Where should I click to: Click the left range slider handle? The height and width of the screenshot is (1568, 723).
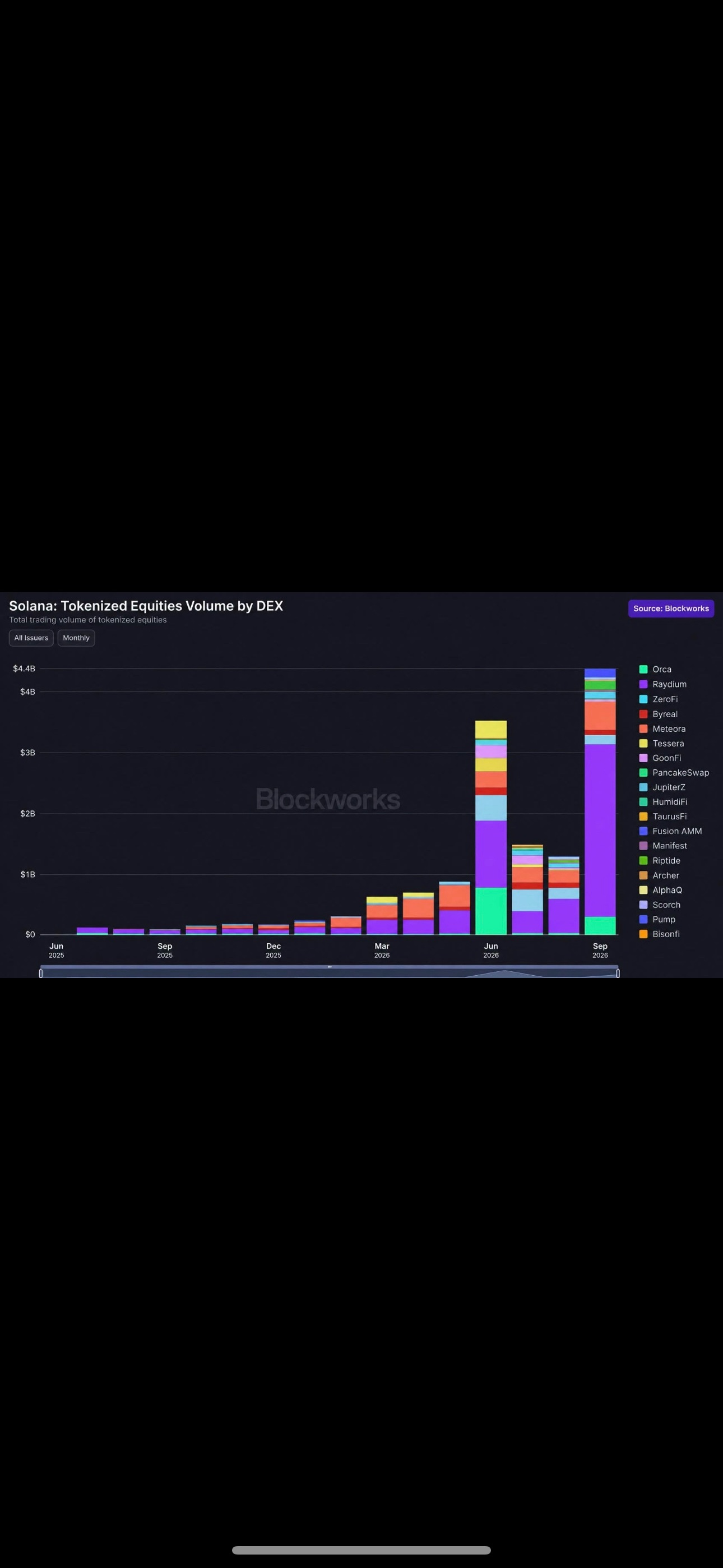41,974
